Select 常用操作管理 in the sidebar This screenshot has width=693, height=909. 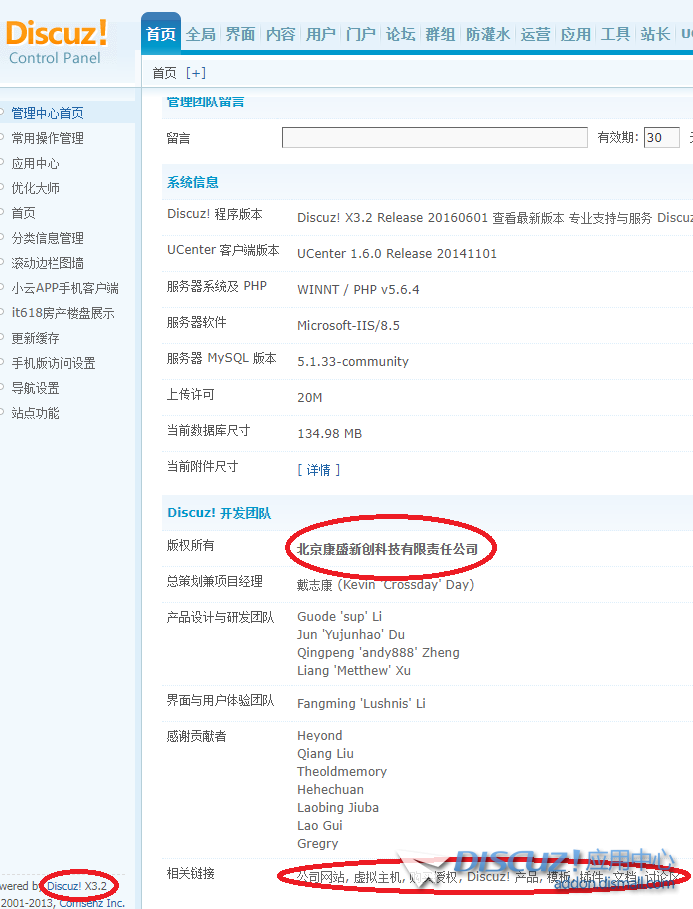pyautogui.click(x=47, y=138)
